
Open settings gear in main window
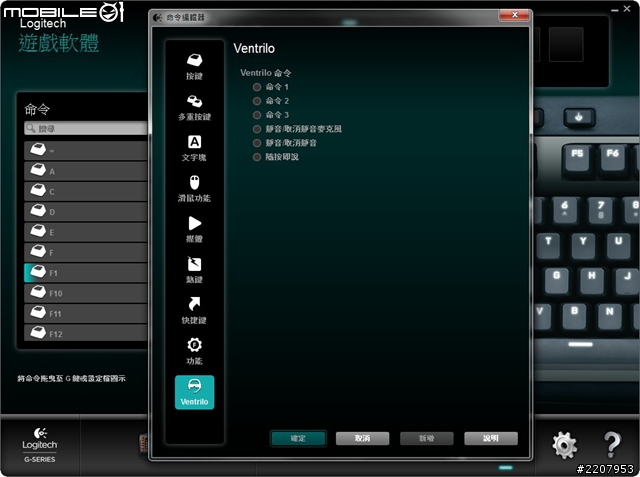[565, 446]
